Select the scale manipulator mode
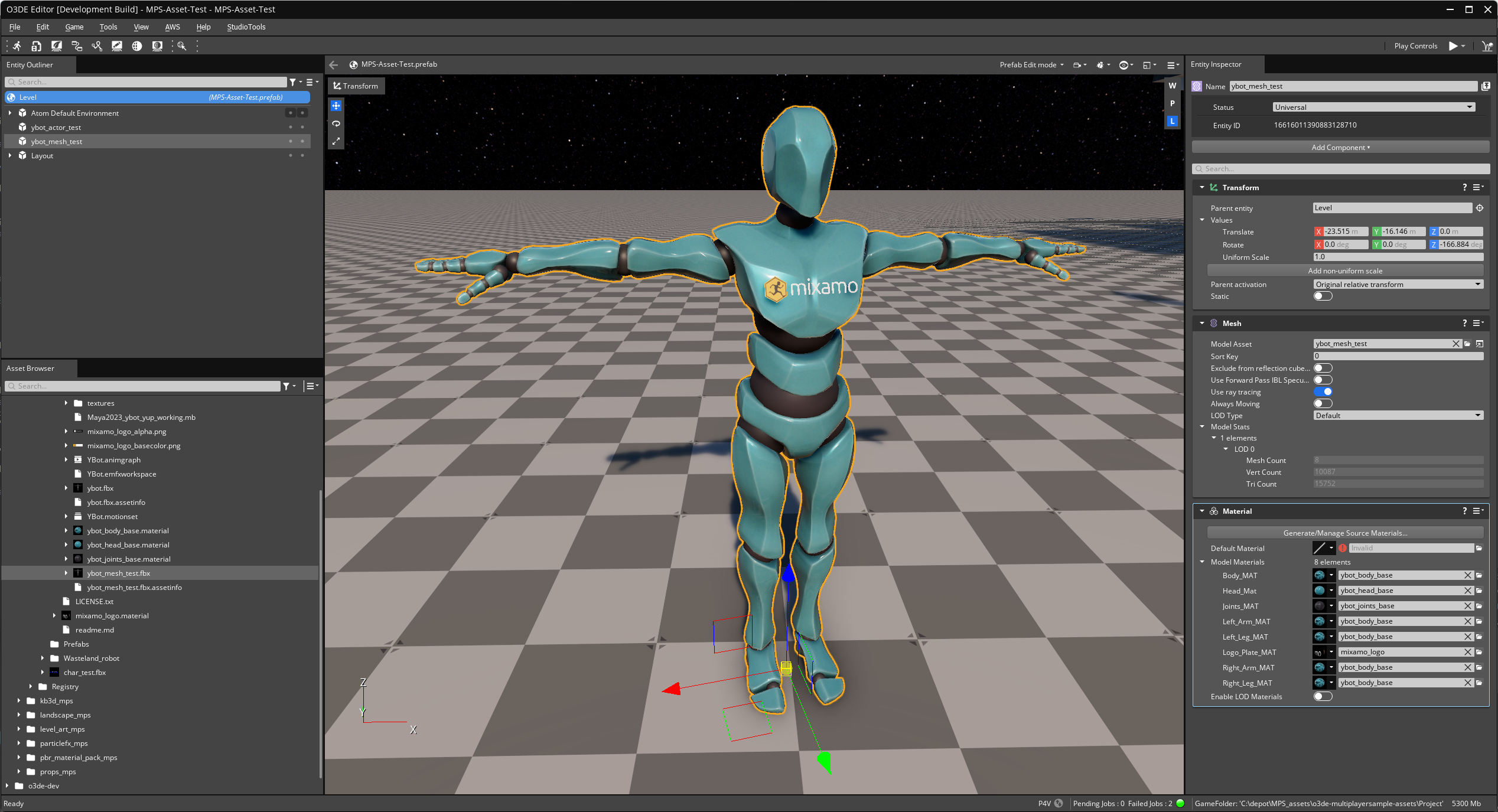The image size is (1498, 812). pyautogui.click(x=336, y=141)
